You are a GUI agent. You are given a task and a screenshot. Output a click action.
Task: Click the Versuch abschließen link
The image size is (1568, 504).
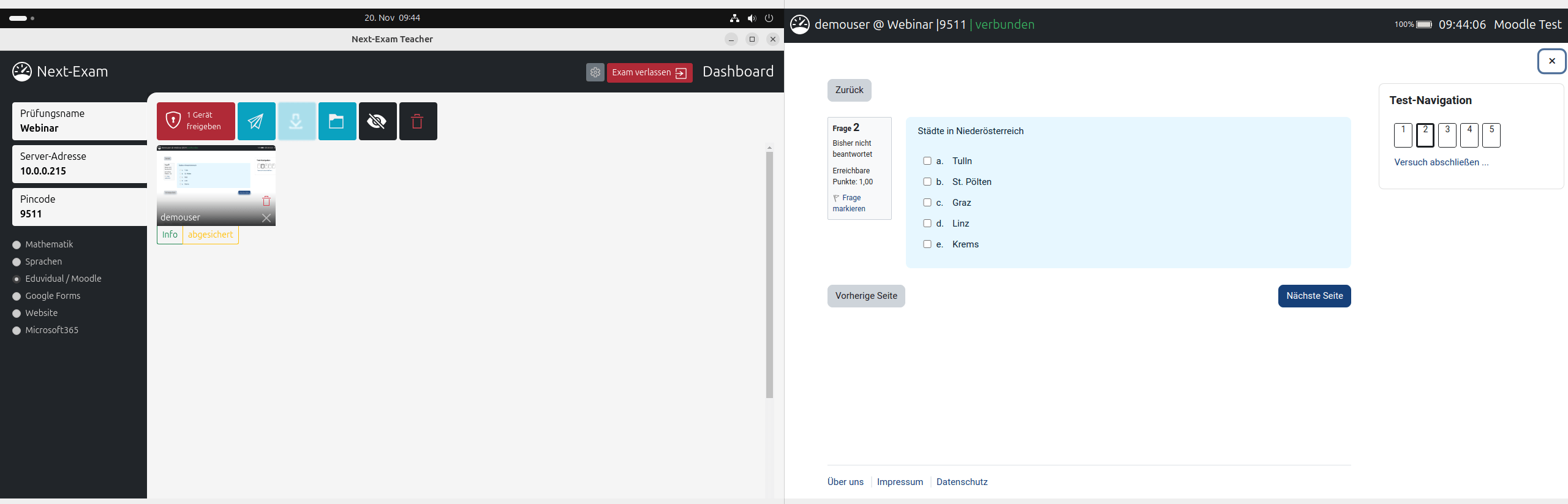[1441, 162]
